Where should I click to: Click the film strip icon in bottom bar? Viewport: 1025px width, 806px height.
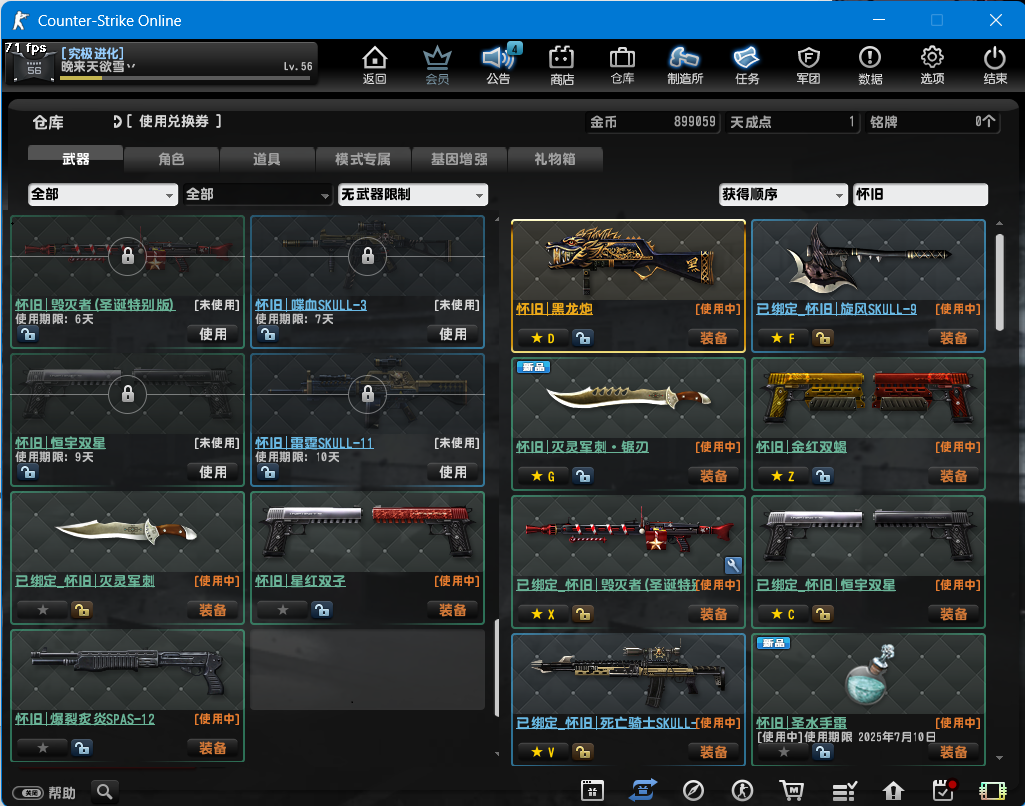click(992, 791)
